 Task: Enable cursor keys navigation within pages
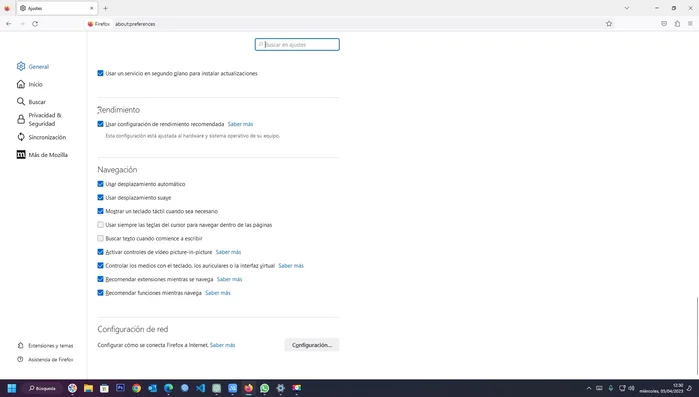coord(100,225)
